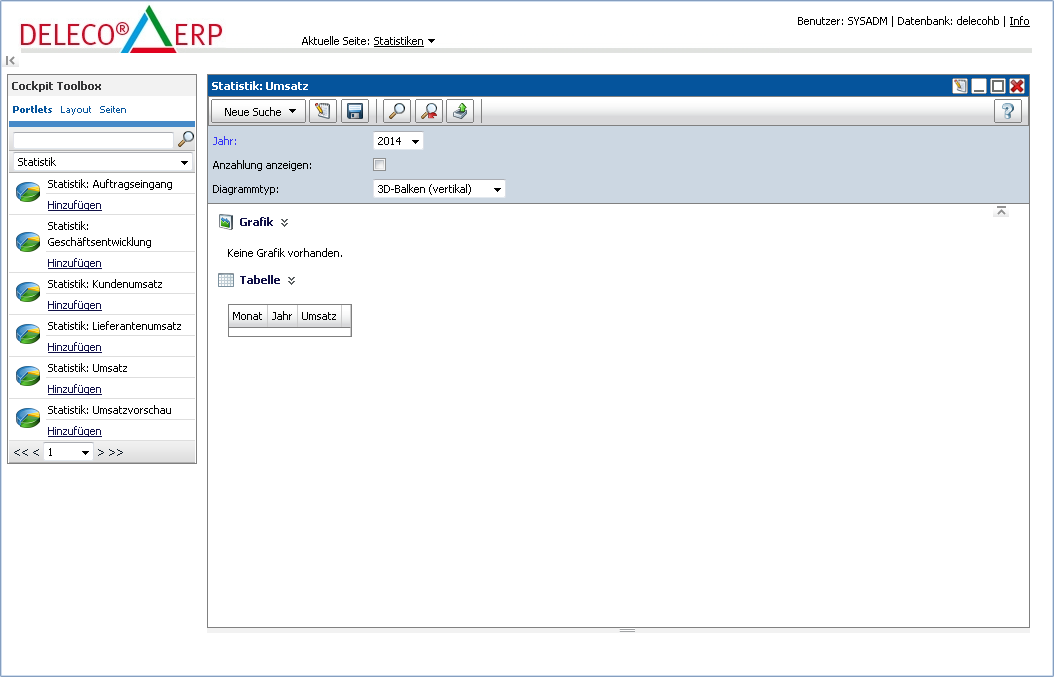Click the Statistik: Kundenumsatz portlet icon
The width and height of the screenshot is (1054, 677).
click(28, 292)
